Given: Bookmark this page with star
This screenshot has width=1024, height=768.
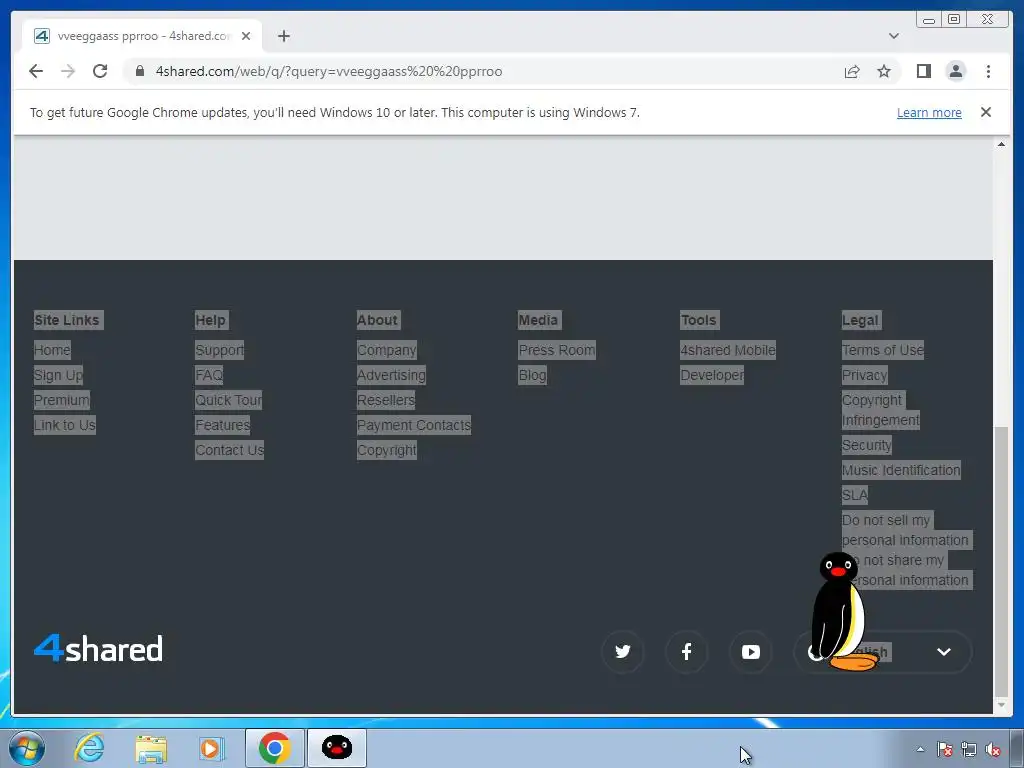Looking at the screenshot, I should pyautogui.click(x=884, y=71).
